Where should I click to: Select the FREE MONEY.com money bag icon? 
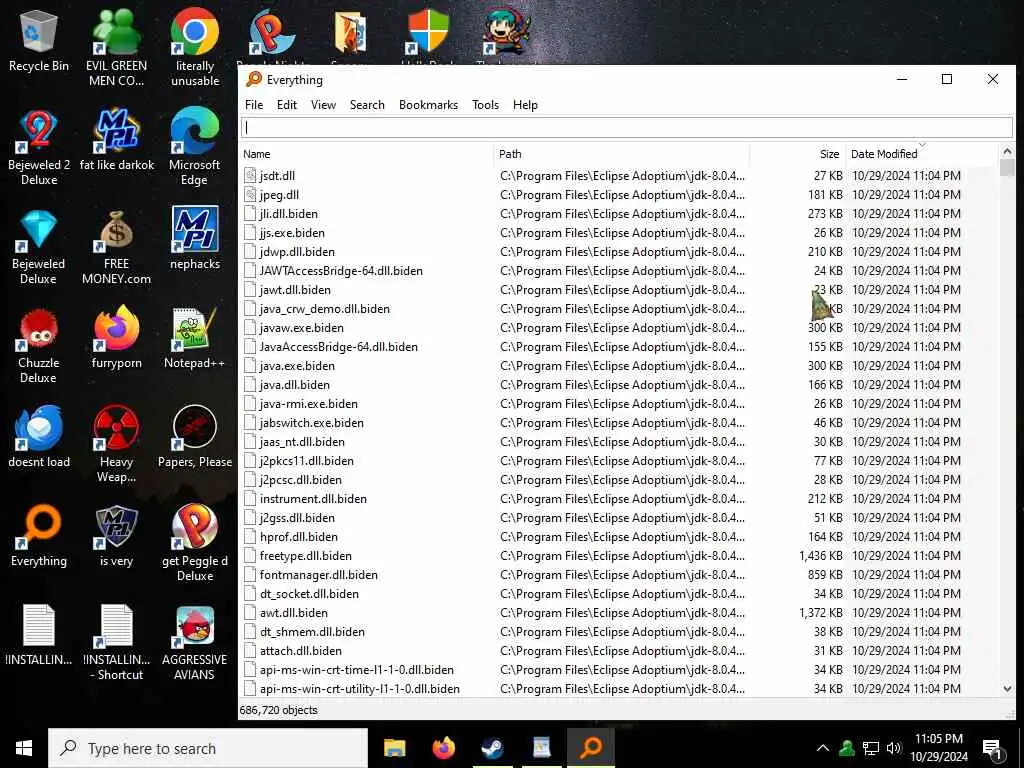[116, 247]
